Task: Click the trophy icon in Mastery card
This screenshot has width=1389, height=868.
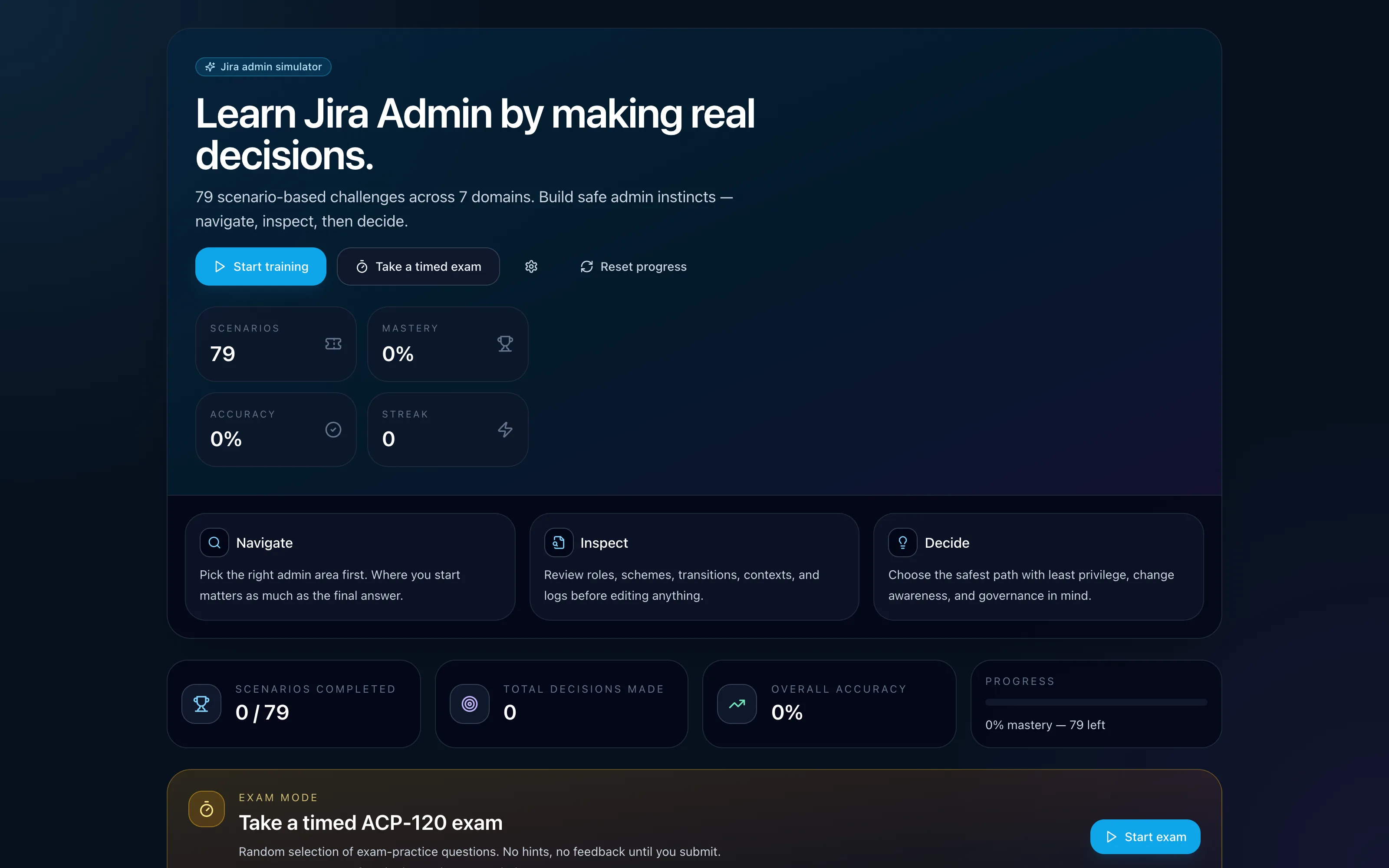Action: (x=505, y=343)
